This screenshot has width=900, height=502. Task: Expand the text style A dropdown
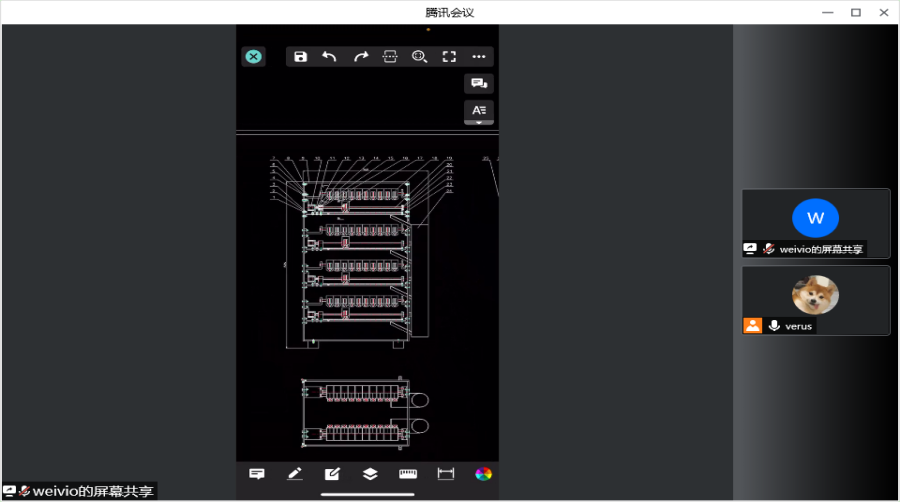(x=479, y=111)
